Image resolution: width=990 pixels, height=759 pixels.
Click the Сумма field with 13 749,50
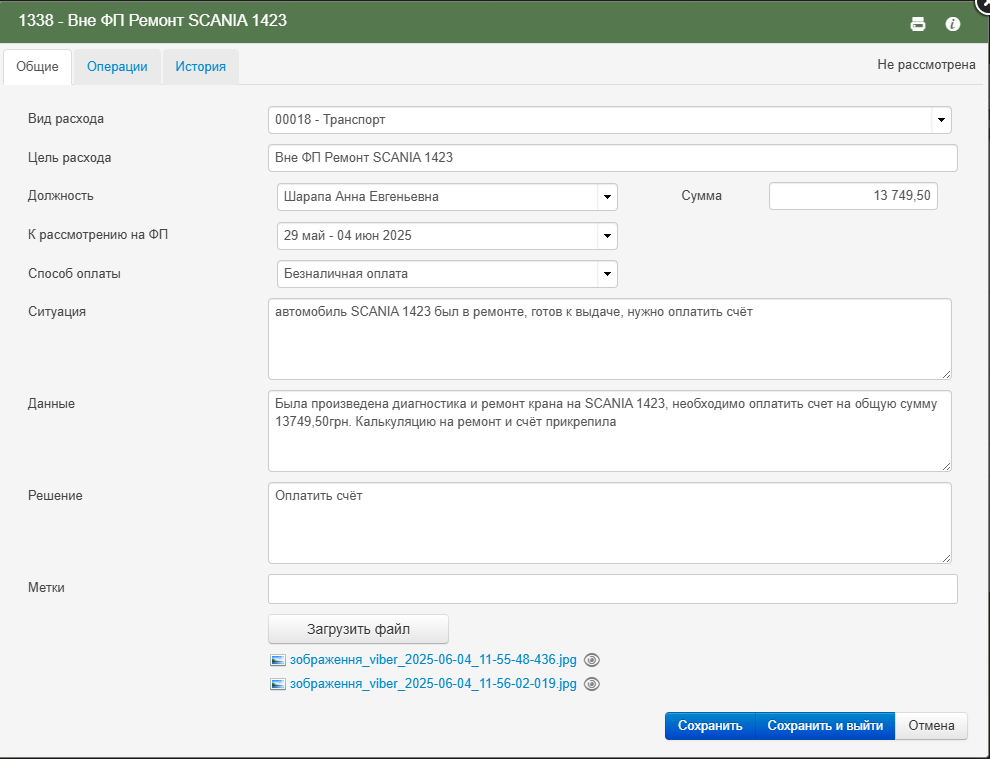pyautogui.click(x=853, y=196)
